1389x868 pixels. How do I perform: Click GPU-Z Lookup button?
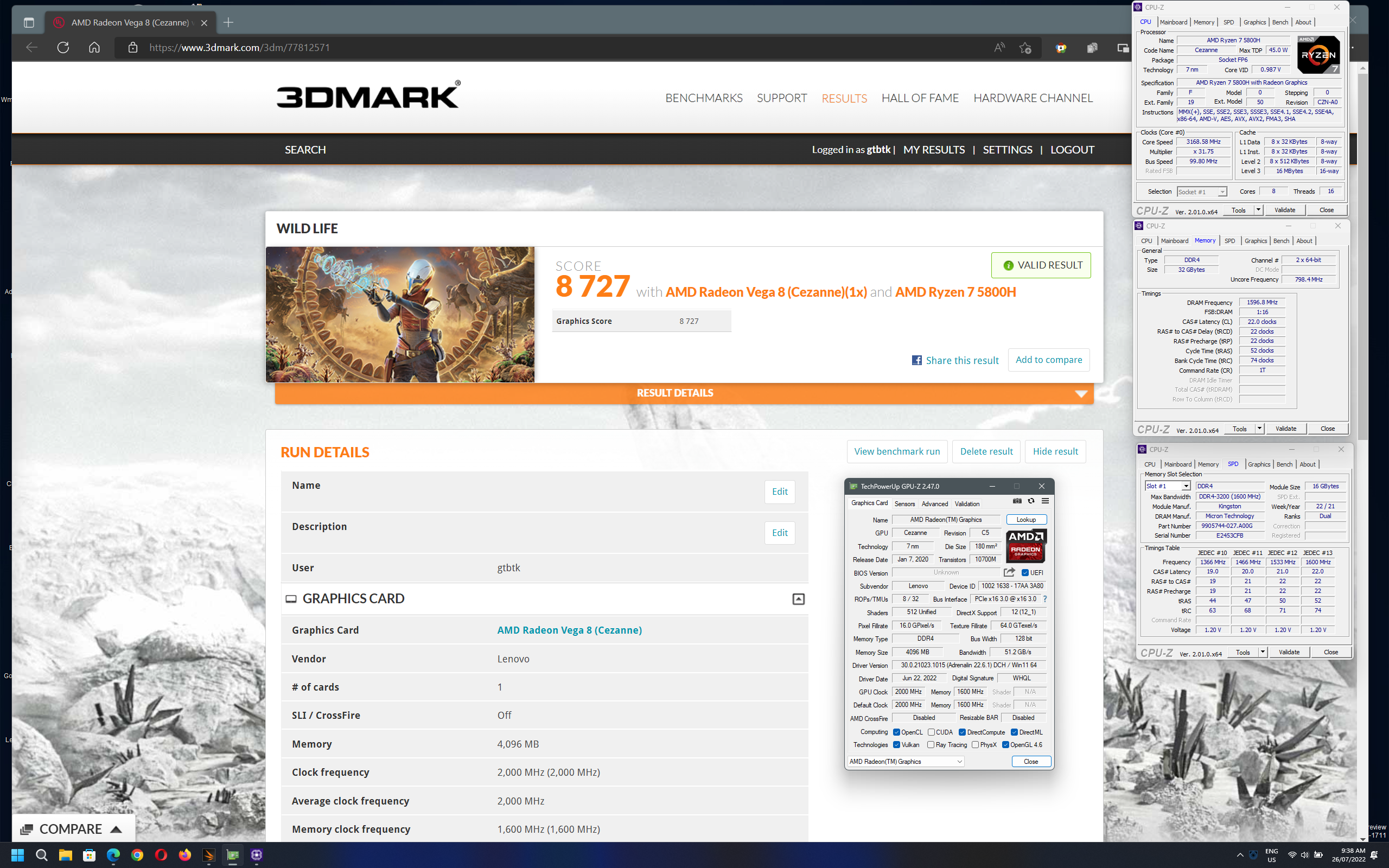coord(1026,520)
